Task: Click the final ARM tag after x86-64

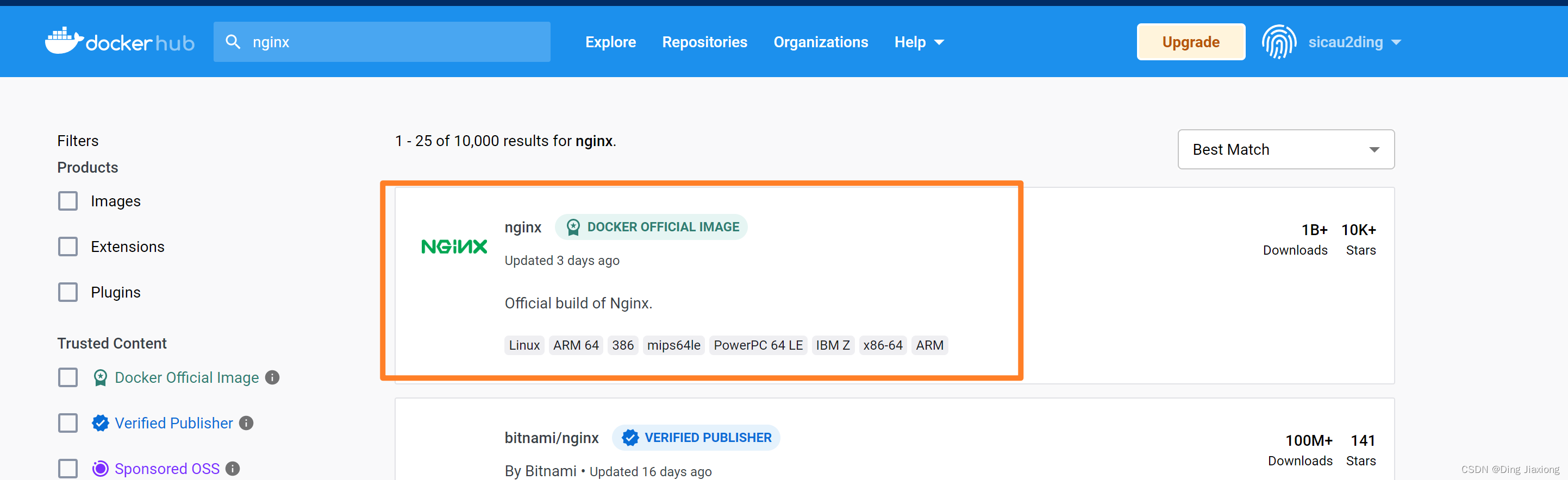Action: coord(929,345)
